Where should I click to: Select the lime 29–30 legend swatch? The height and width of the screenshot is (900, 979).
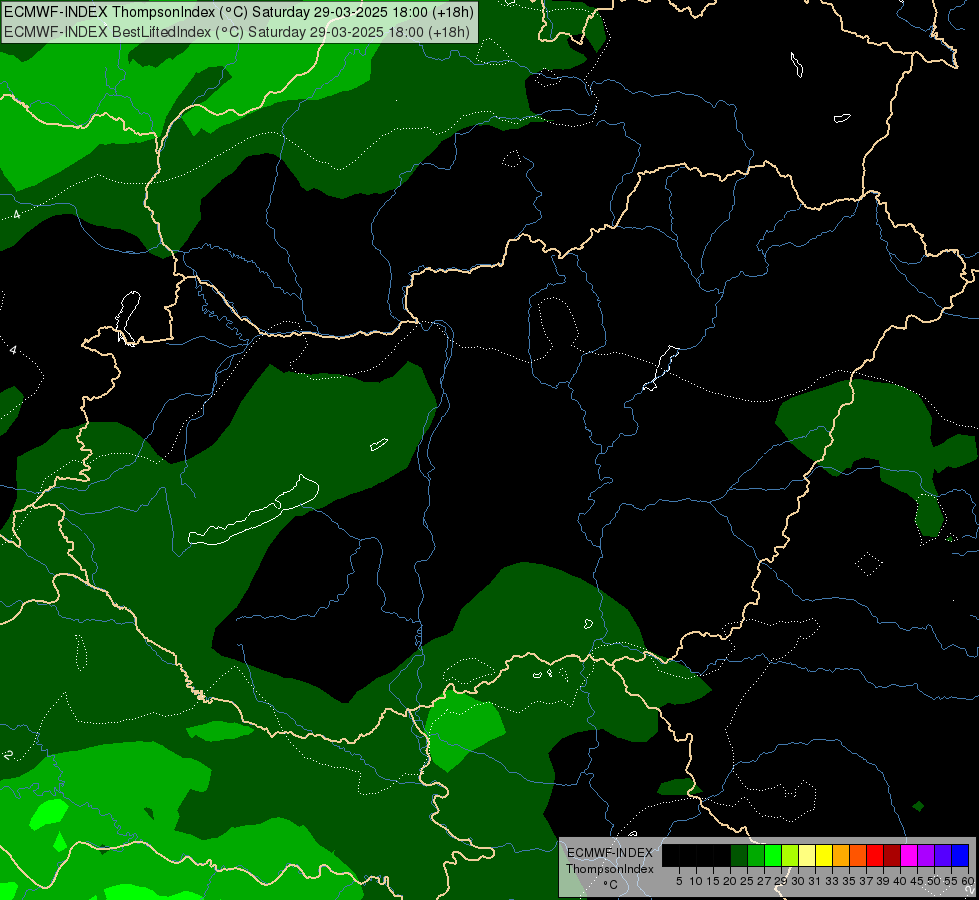click(790, 855)
